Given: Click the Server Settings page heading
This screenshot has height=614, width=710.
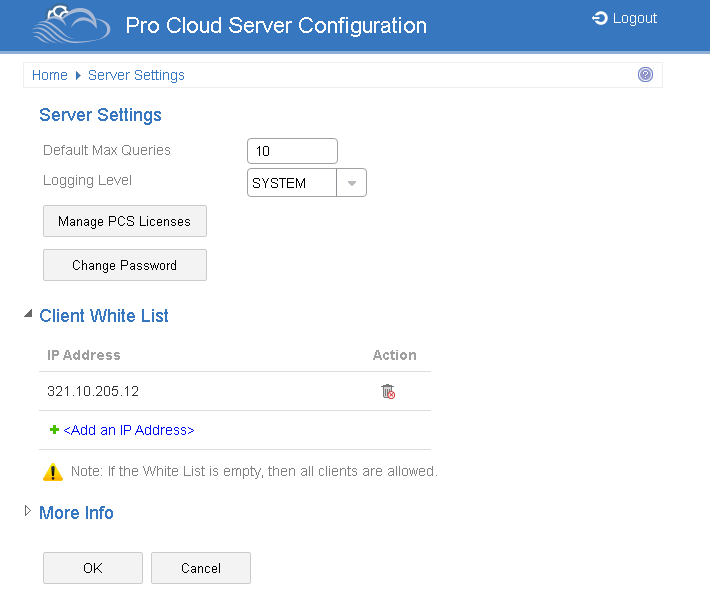Looking at the screenshot, I should 100,115.
